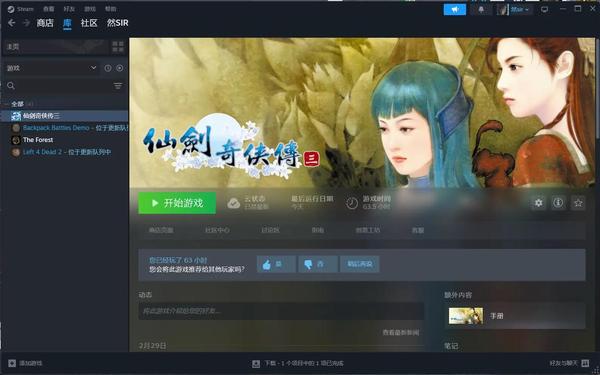Open the notifications bell icon
Viewport: 600px width, 375px height.
pos(481,10)
